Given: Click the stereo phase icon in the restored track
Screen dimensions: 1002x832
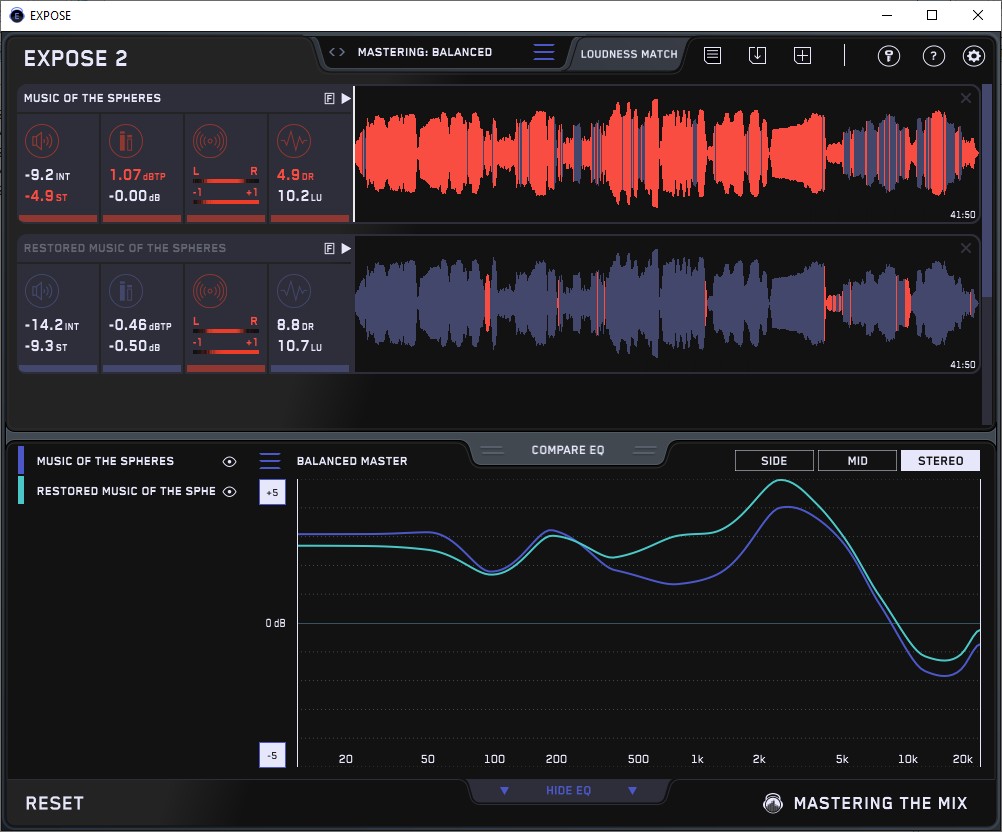Looking at the screenshot, I should [210, 291].
